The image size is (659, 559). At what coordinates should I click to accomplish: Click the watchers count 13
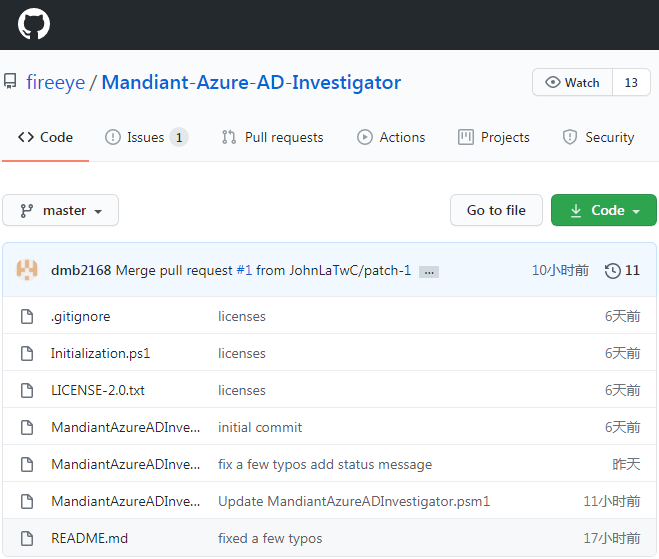631,83
